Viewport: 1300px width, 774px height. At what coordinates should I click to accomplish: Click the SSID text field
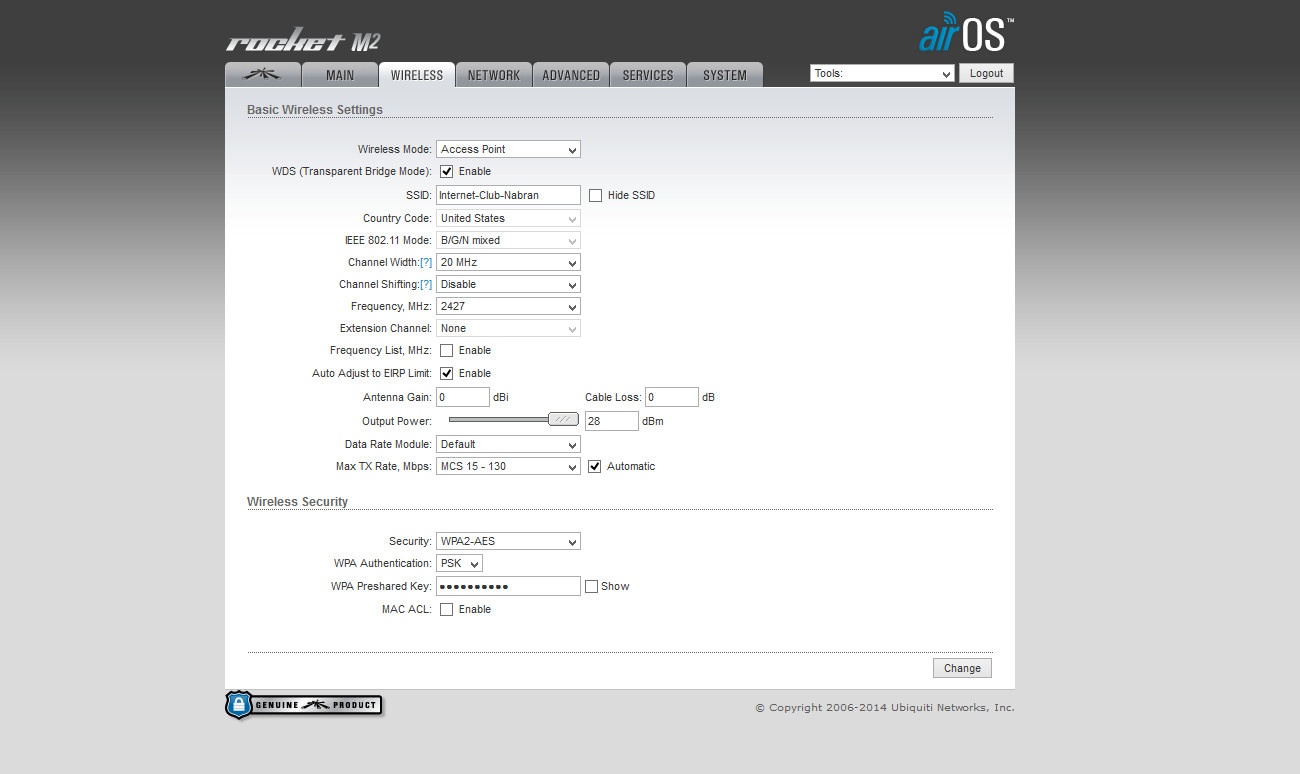(508, 196)
